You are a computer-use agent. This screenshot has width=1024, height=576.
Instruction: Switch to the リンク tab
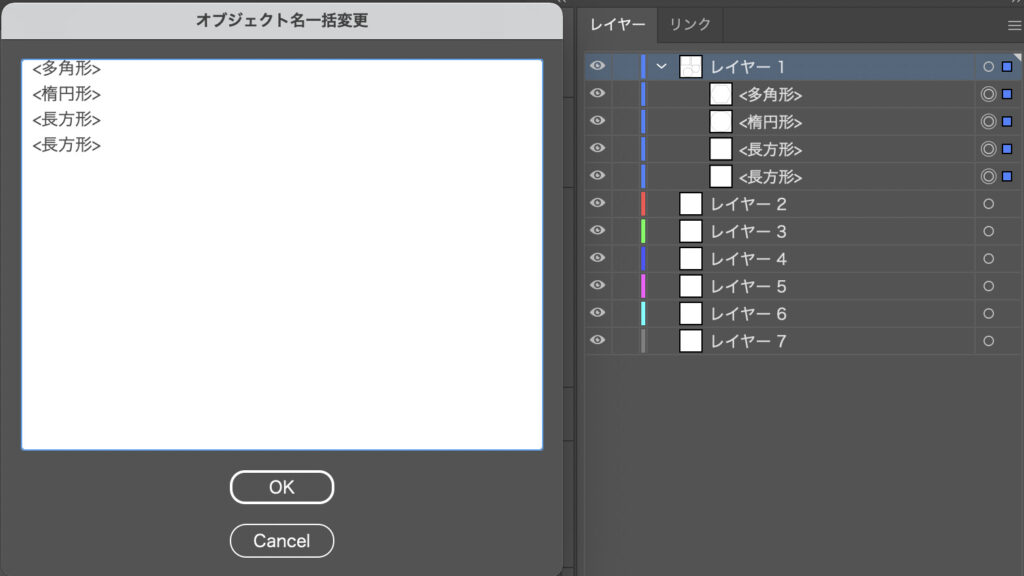pos(690,25)
